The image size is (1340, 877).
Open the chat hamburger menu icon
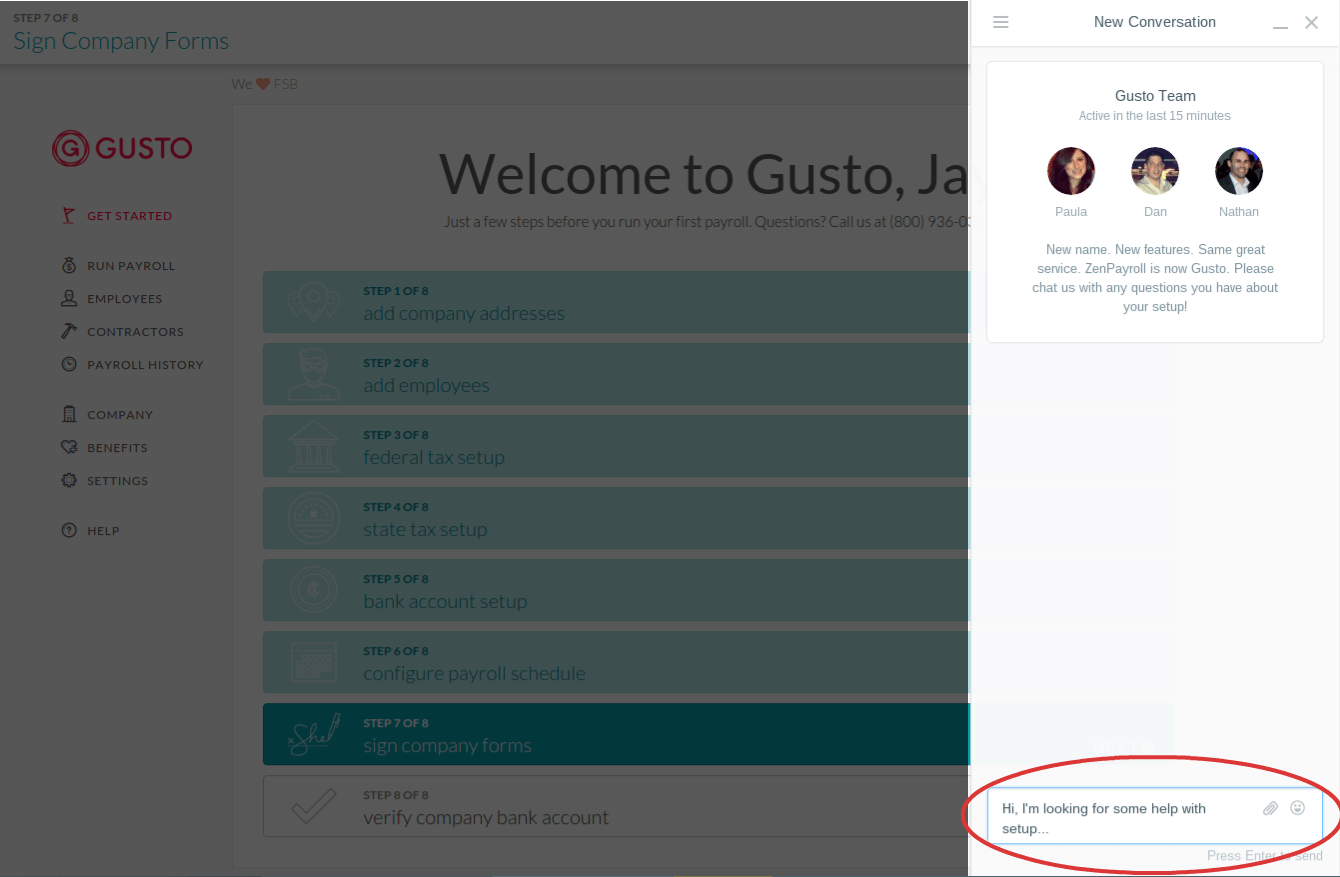1000,22
